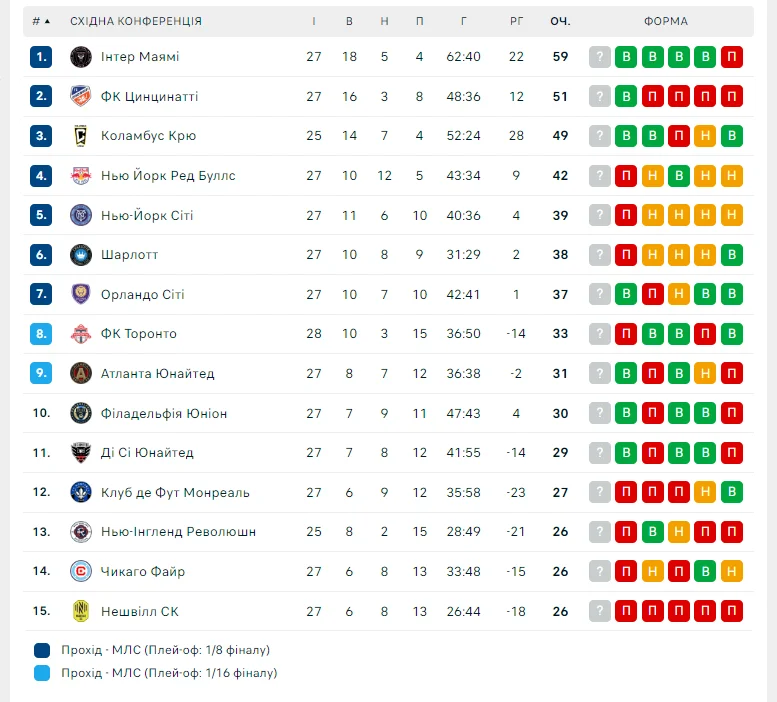This screenshot has width=777, height=702.
Task: Click the Atlanta United logo
Action: 81,374
